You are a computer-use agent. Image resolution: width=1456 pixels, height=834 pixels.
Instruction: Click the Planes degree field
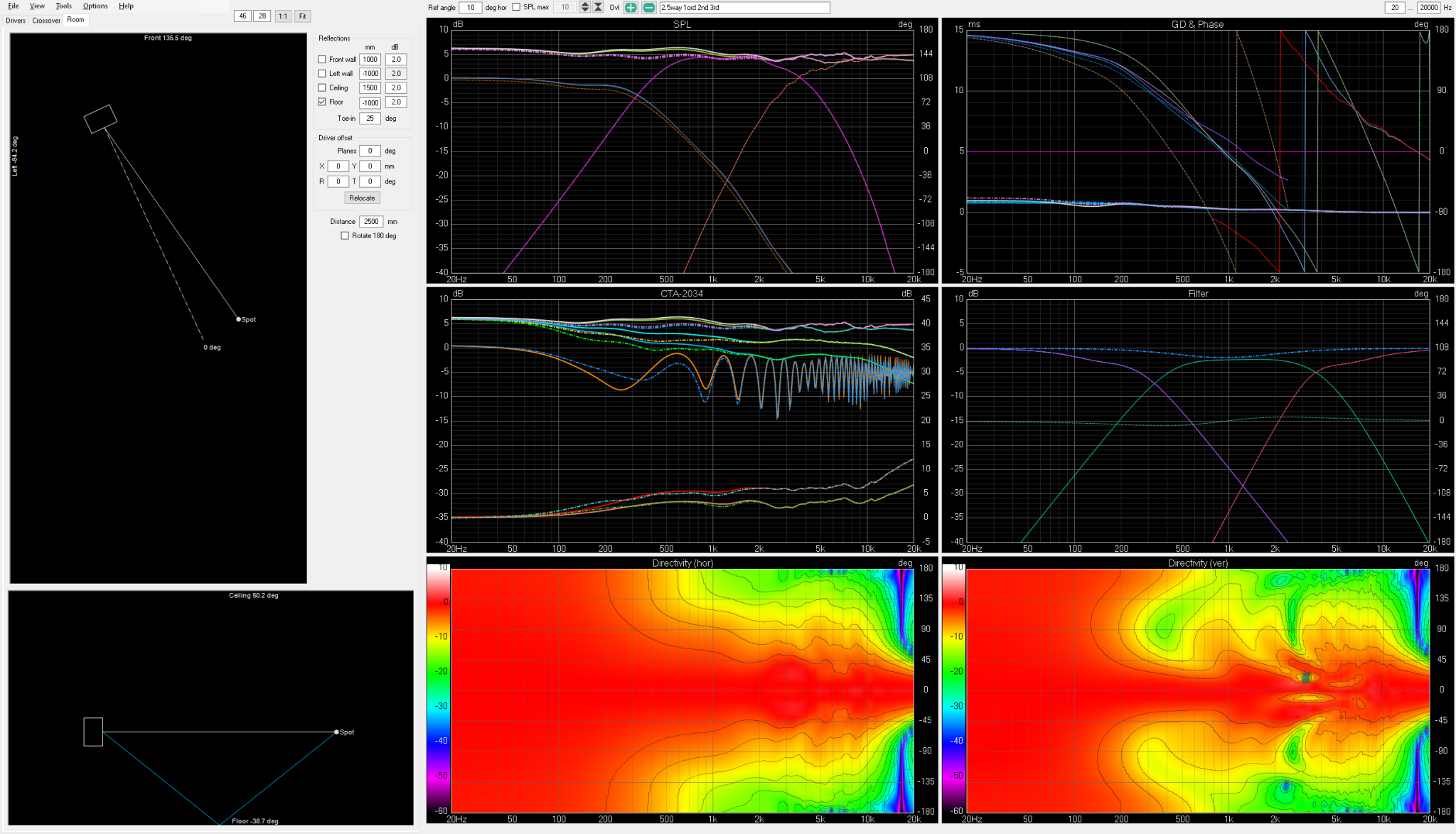[x=370, y=151]
